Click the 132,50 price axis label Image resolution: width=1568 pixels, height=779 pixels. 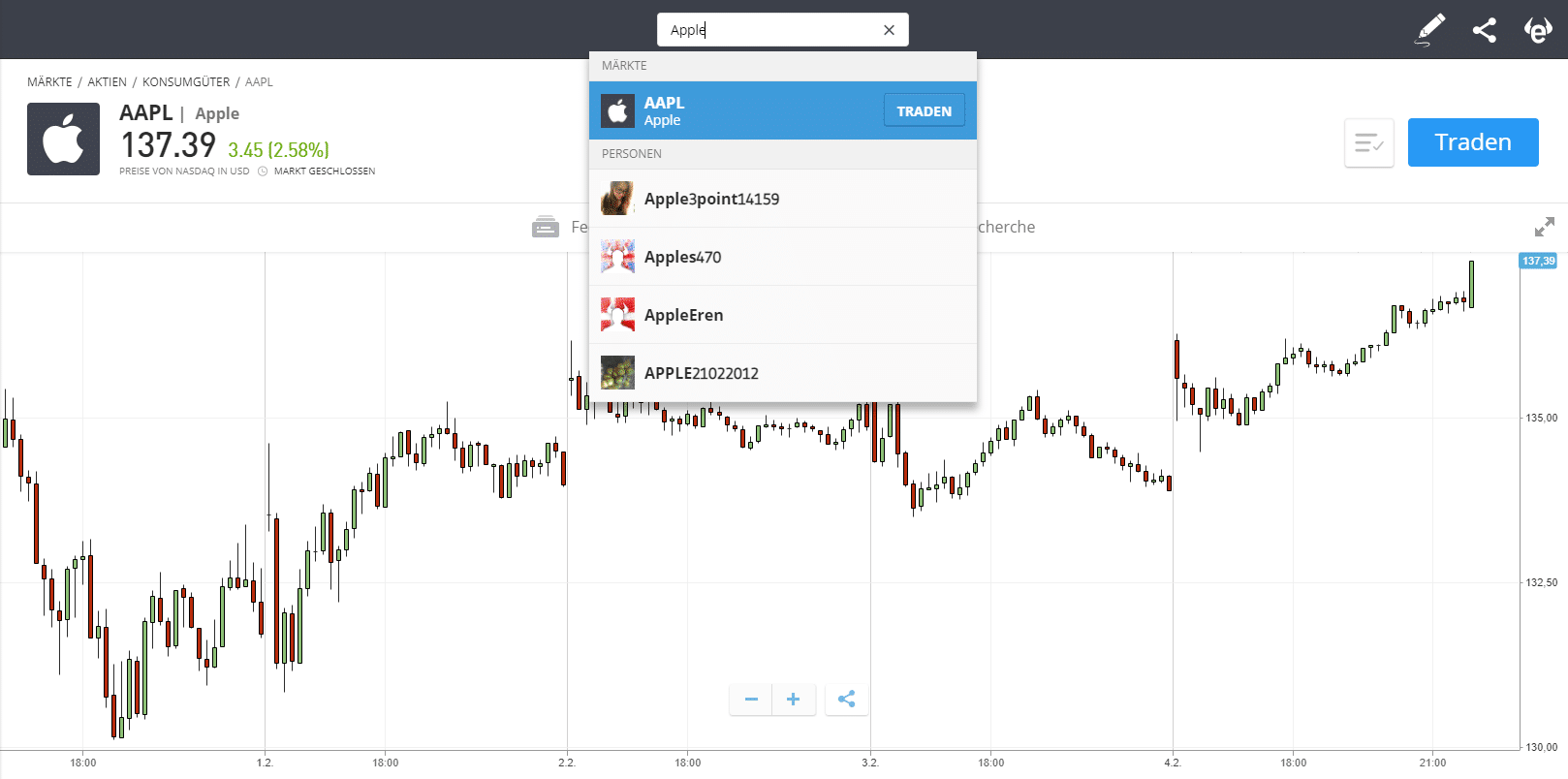1542,583
